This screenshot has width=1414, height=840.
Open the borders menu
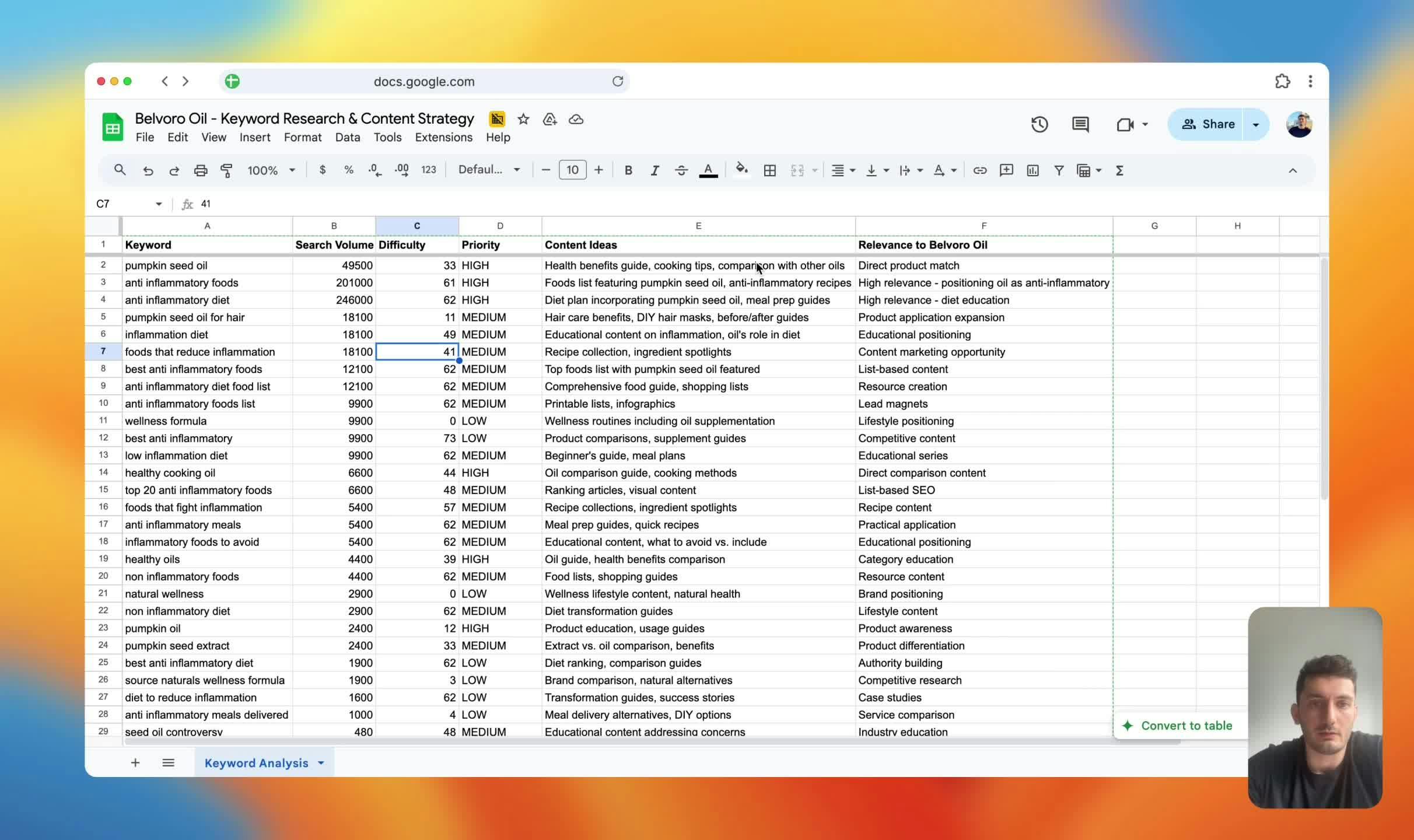pyautogui.click(x=770, y=170)
